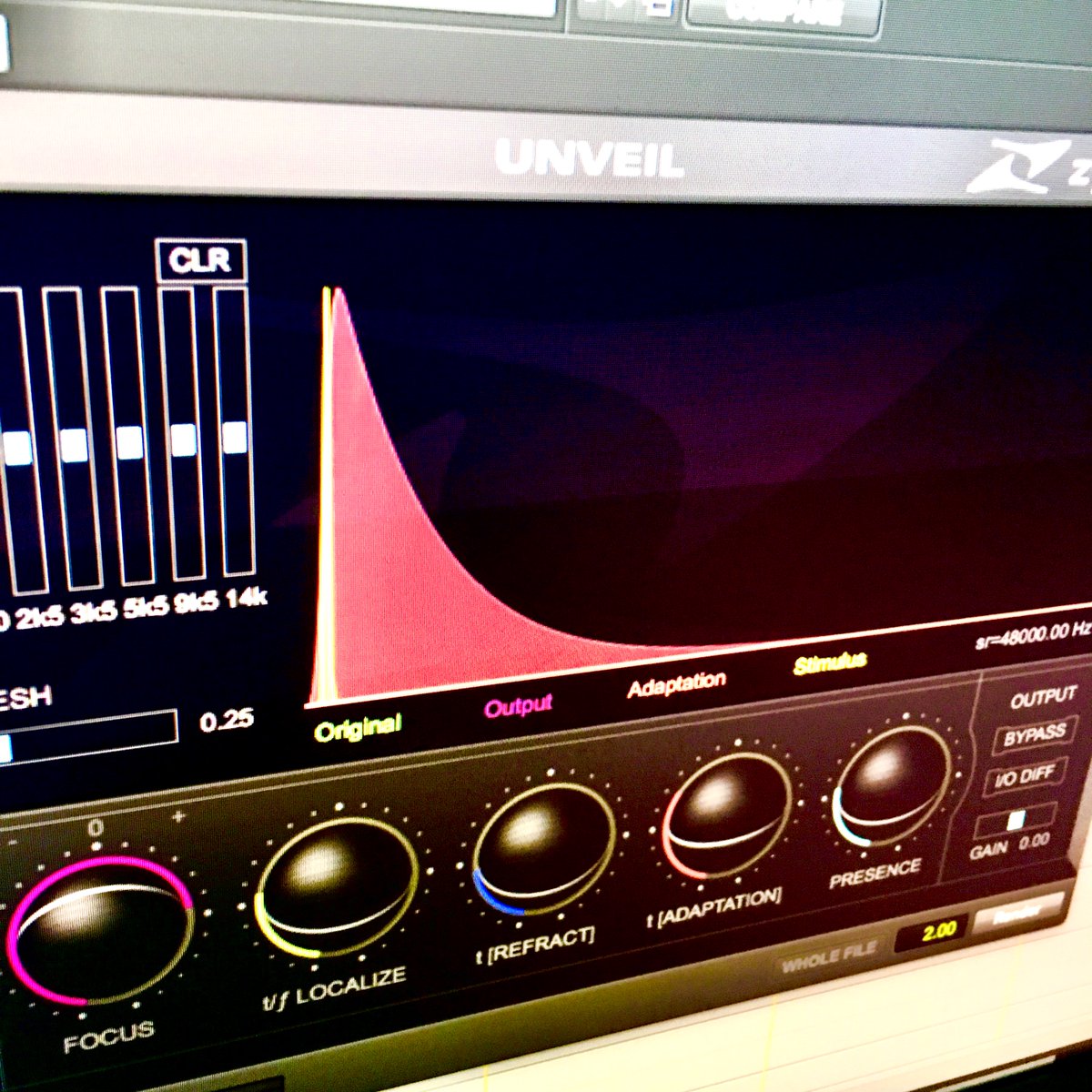Click the output GAIN slider
This screenshot has width=1092, height=1092.
click(1016, 821)
